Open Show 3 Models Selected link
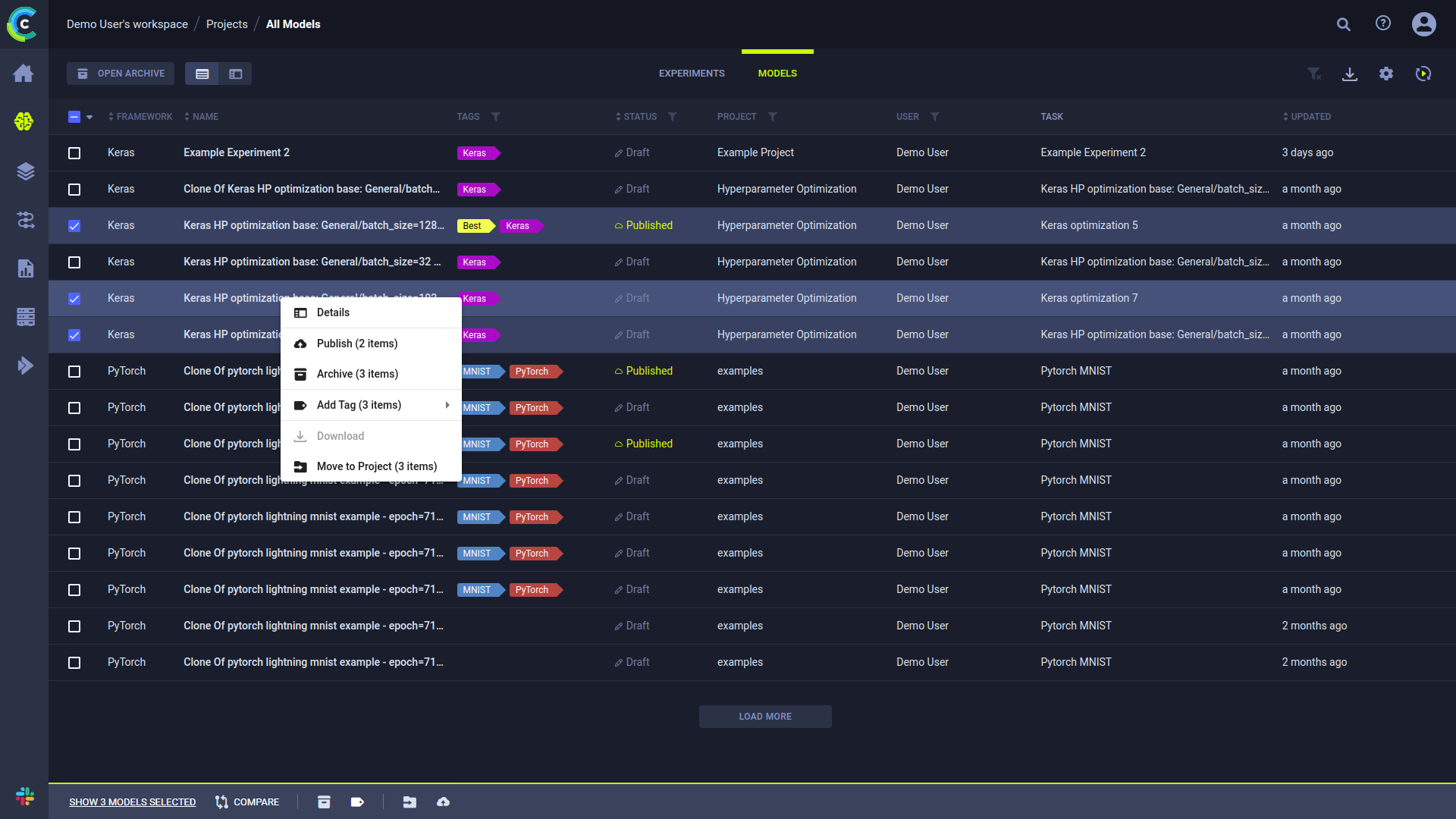Viewport: 1456px width, 819px height. click(x=133, y=802)
